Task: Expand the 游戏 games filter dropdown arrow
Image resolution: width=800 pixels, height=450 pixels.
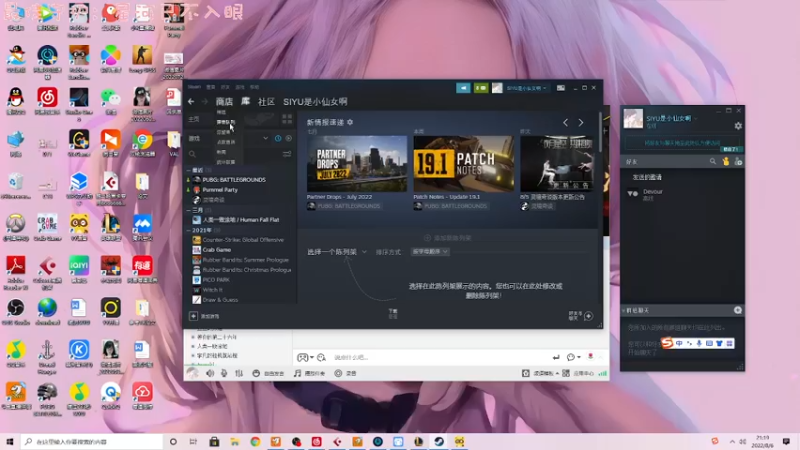Action: 265,138
